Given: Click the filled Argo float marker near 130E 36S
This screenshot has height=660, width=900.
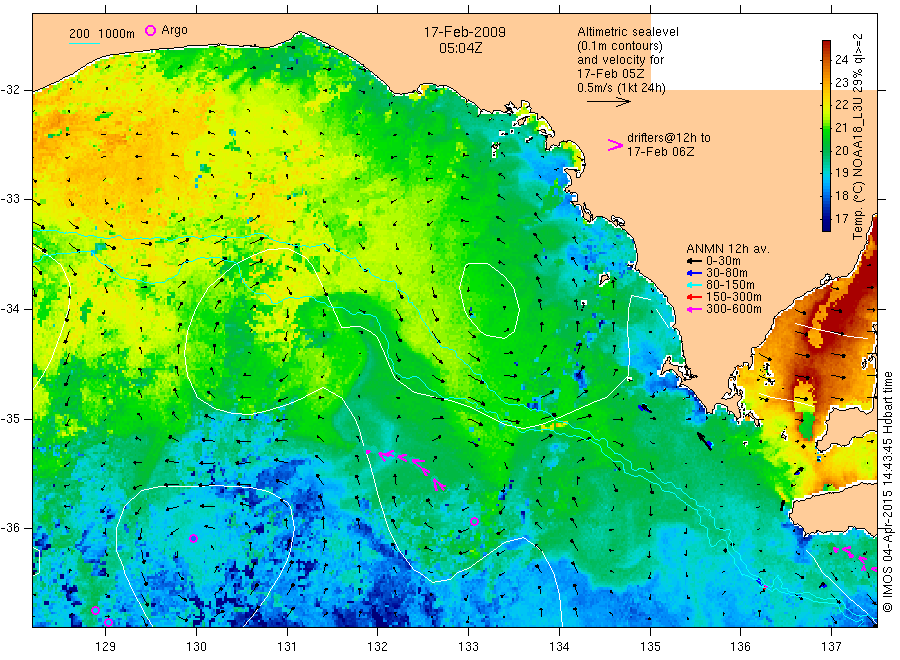Looking at the screenshot, I should pyautogui.click(x=193, y=538).
